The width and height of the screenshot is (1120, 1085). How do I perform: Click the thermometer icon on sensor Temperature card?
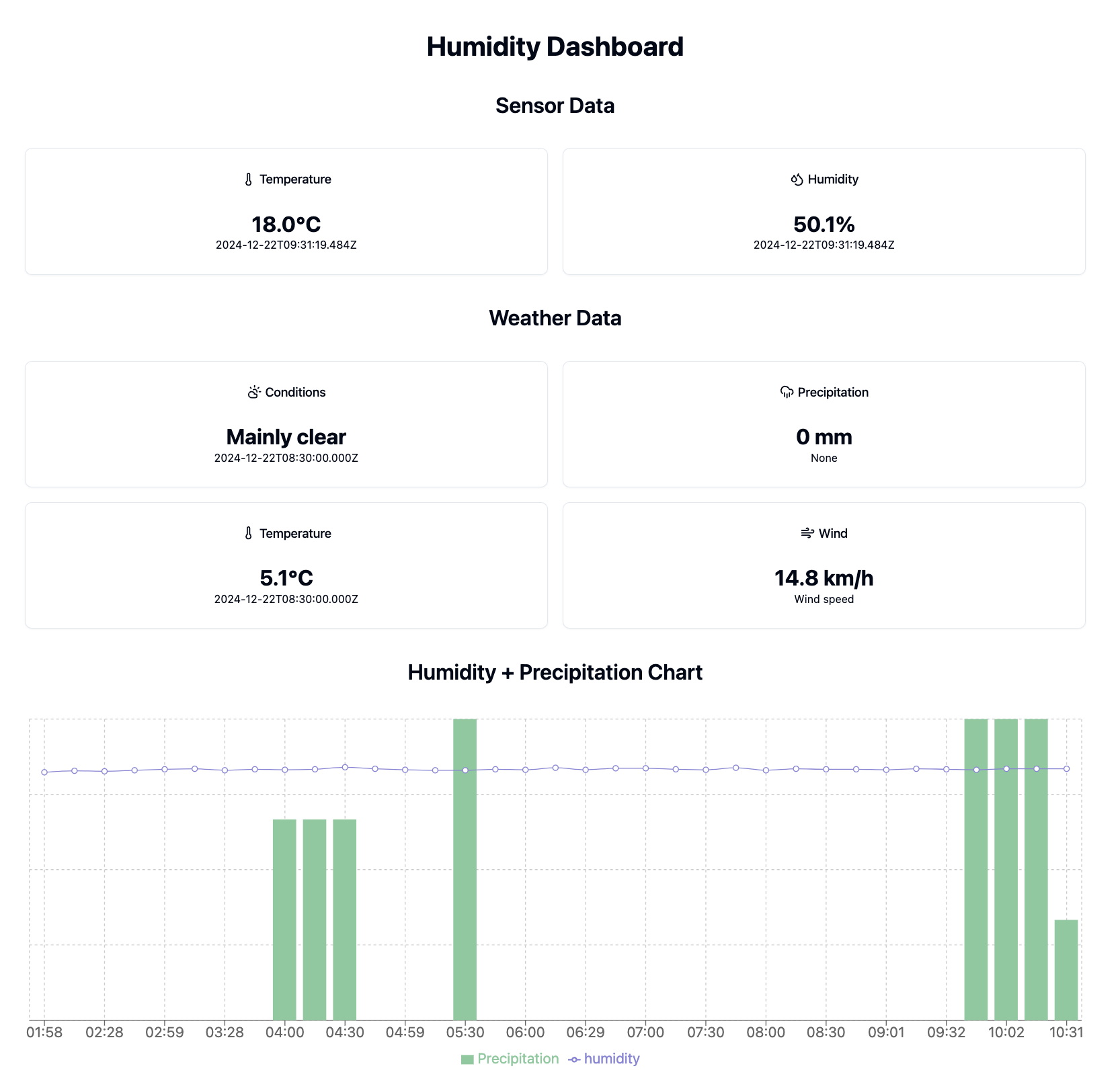coord(248,179)
